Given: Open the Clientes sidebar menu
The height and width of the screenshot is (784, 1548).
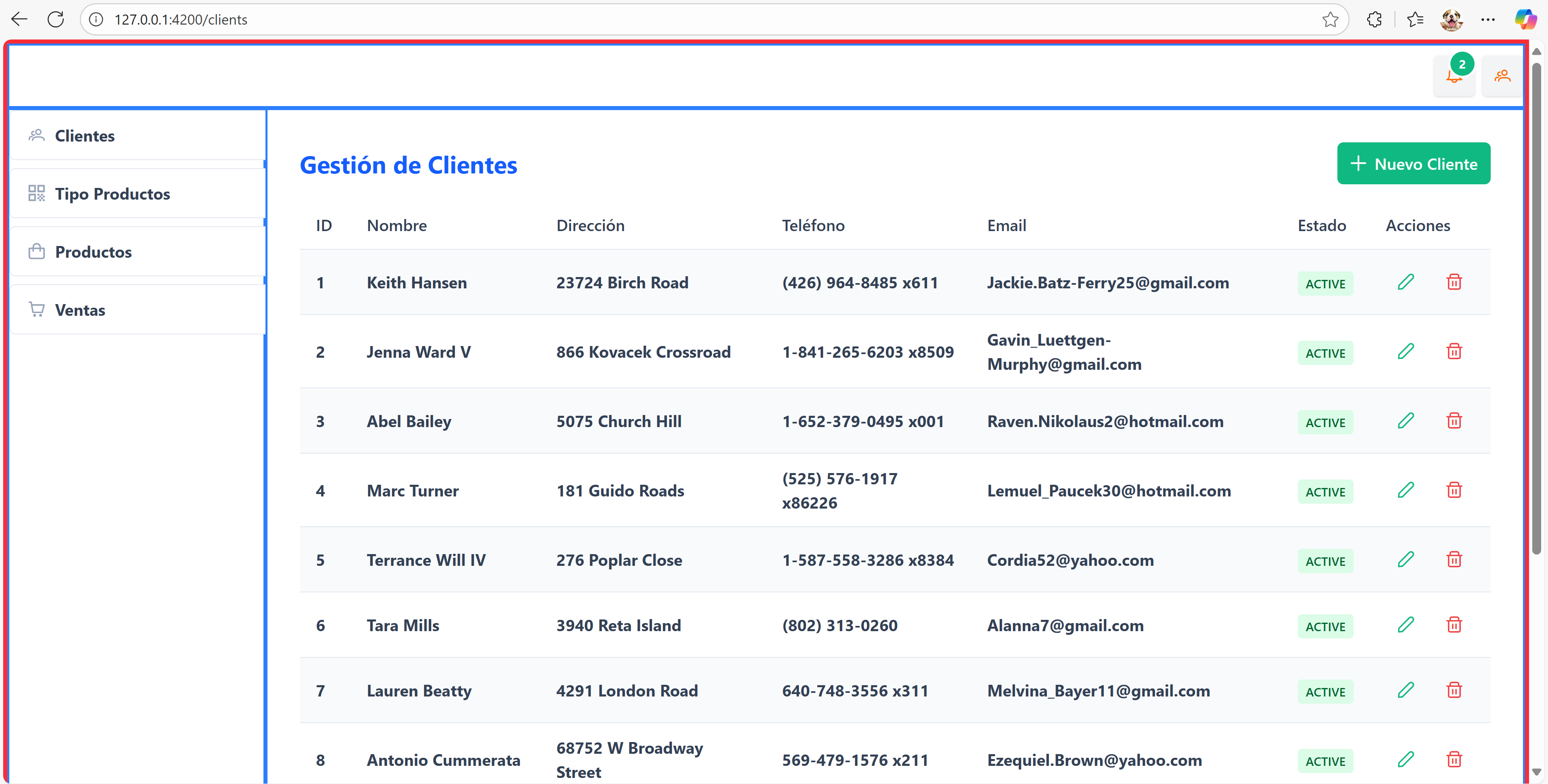Looking at the screenshot, I should pos(84,136).
